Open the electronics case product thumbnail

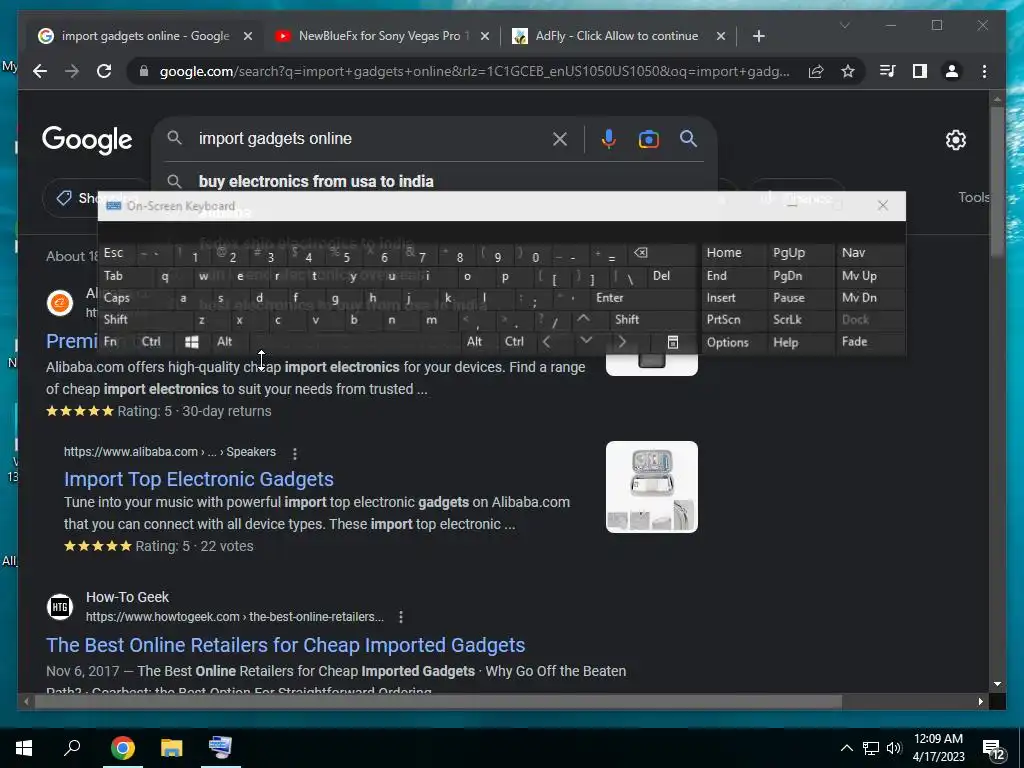click(x=652, y=487)
